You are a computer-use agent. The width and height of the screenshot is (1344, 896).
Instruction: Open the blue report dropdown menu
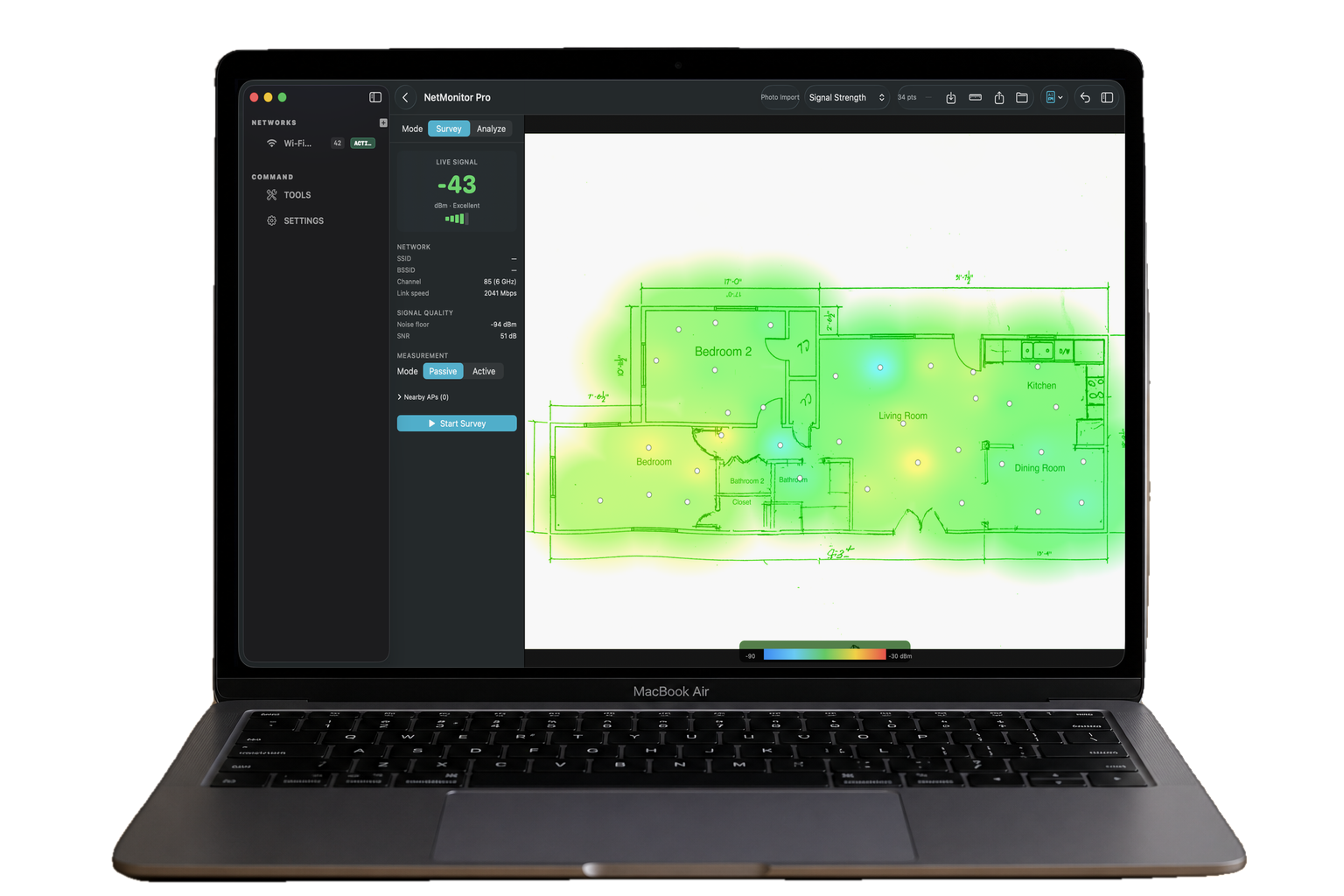point(1054,97)
